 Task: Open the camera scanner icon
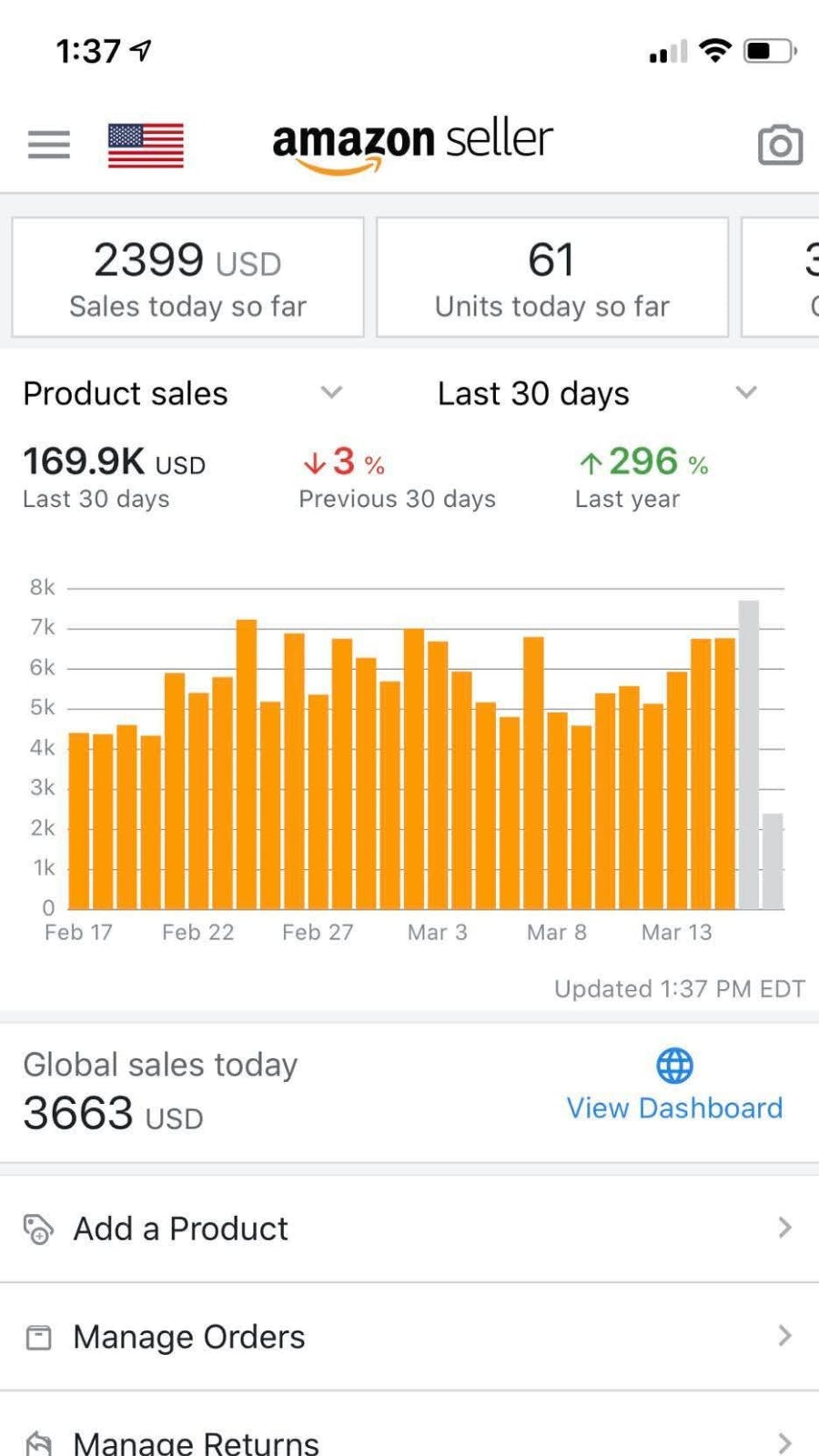click(780, 145)
